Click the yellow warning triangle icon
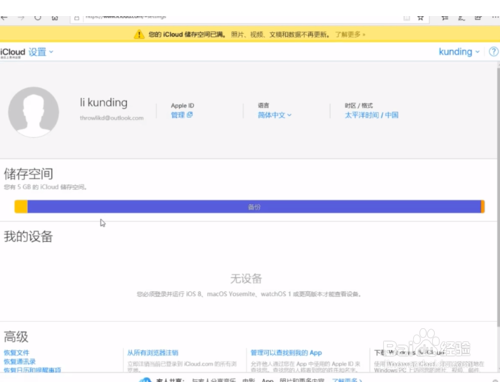Image resolution: width=500 pixels, height=382 pixels. tap(139, 34)
